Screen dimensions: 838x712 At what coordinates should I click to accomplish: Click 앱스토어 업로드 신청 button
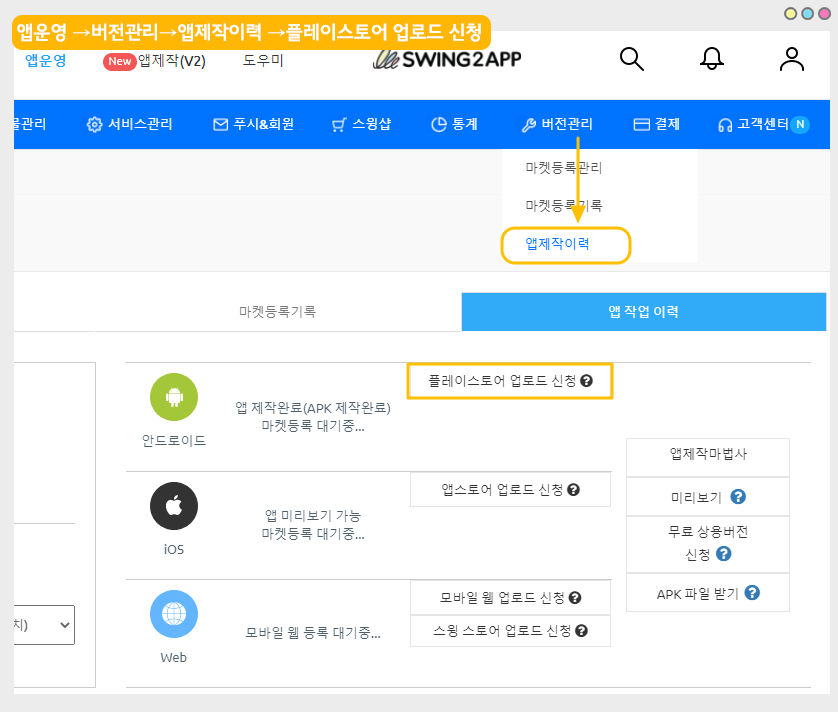tap(510, 490)
